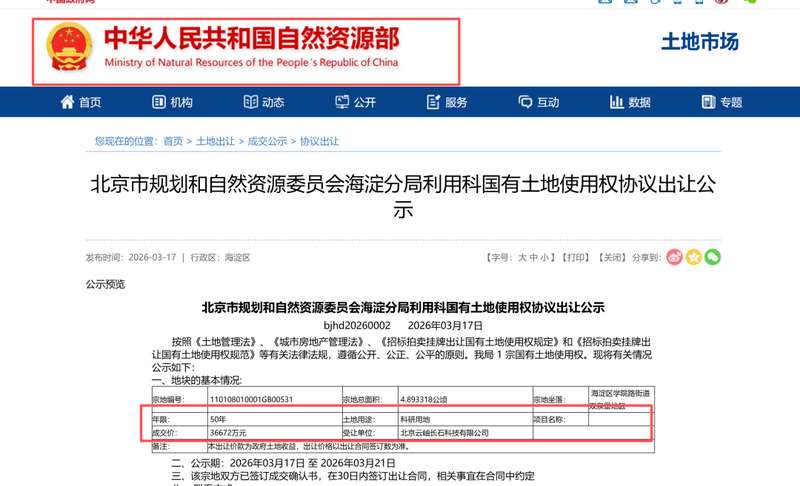Share via the yellow QZone star icon
This screenshot has height=486, width=800.
[693, 257]
